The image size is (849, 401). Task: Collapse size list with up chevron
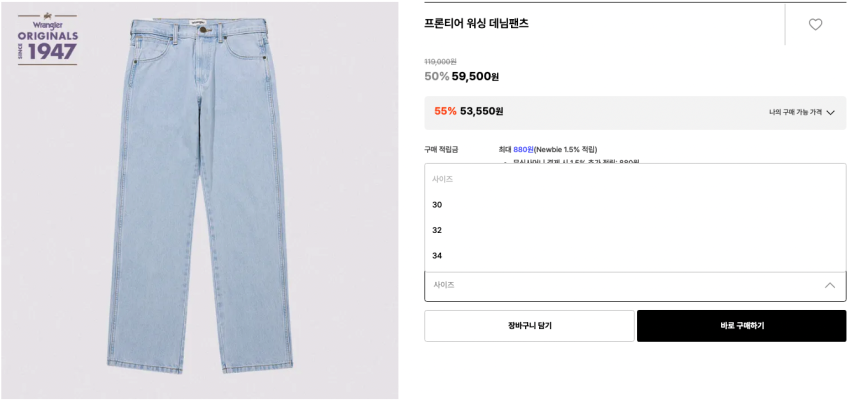830,285
